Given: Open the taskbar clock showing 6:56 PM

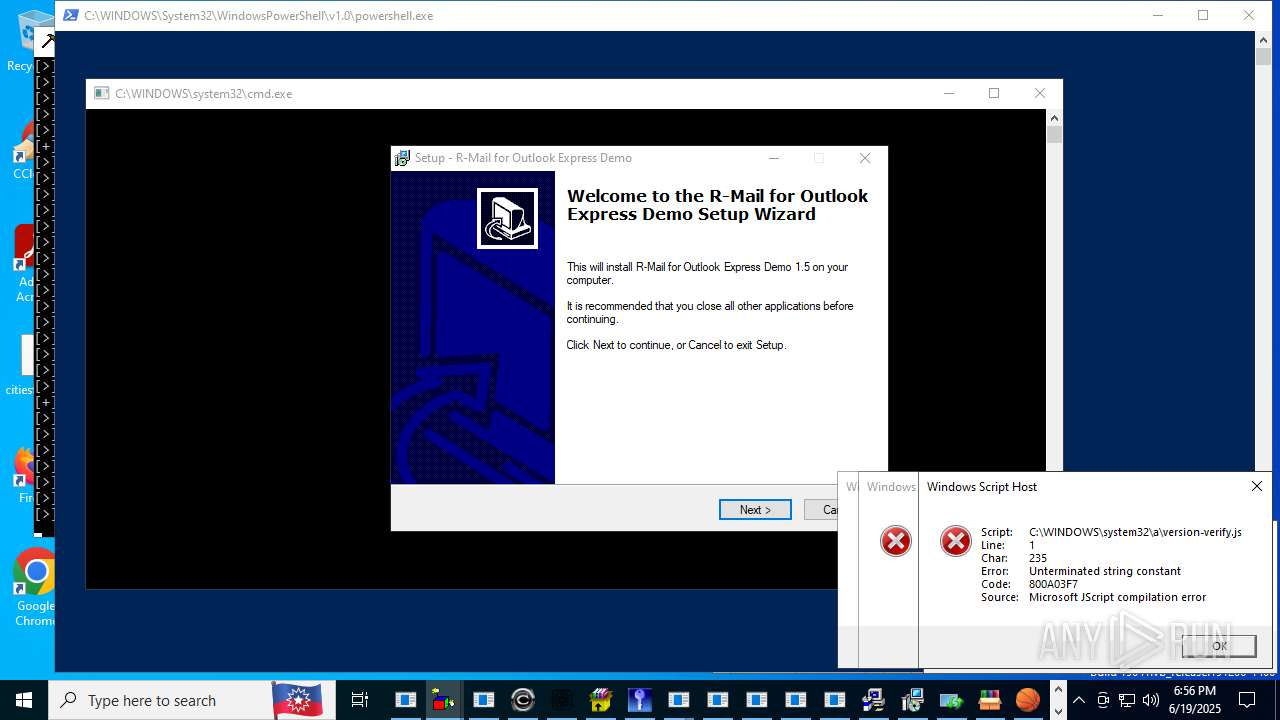Looking at the screenshot, I should (1195, 700).
